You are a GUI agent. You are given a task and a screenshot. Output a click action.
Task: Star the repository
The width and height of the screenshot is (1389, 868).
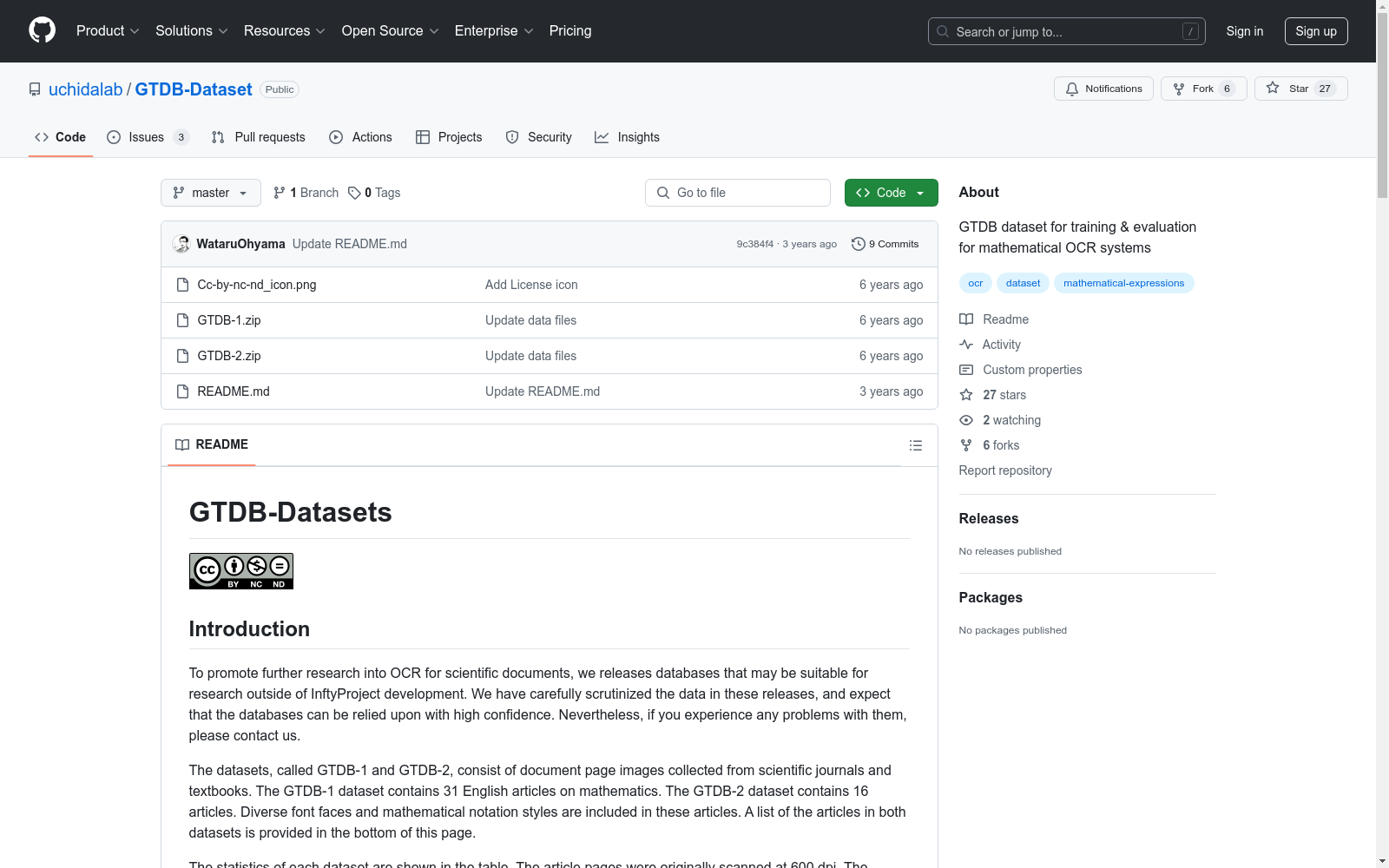click(1300, 89)
